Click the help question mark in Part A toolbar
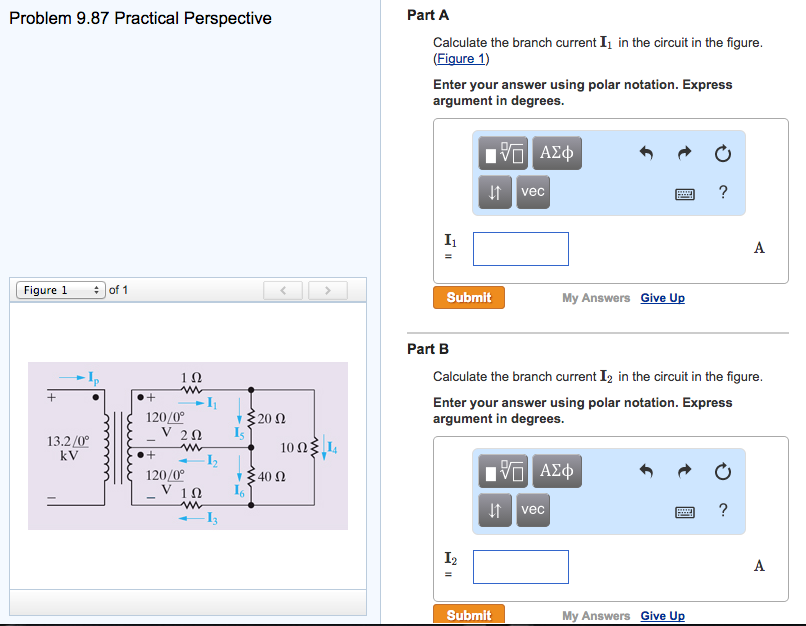This screenshot has width=806, height=626. [722, 192]
